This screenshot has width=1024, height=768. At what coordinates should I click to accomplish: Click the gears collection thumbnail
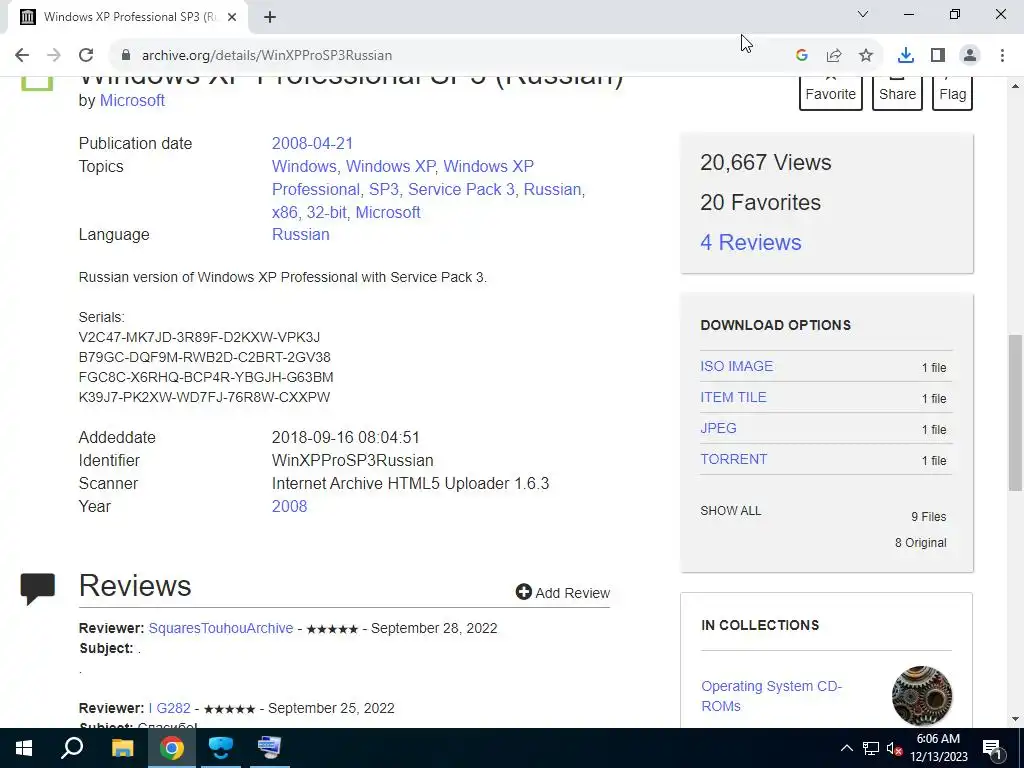click(921, 696)
